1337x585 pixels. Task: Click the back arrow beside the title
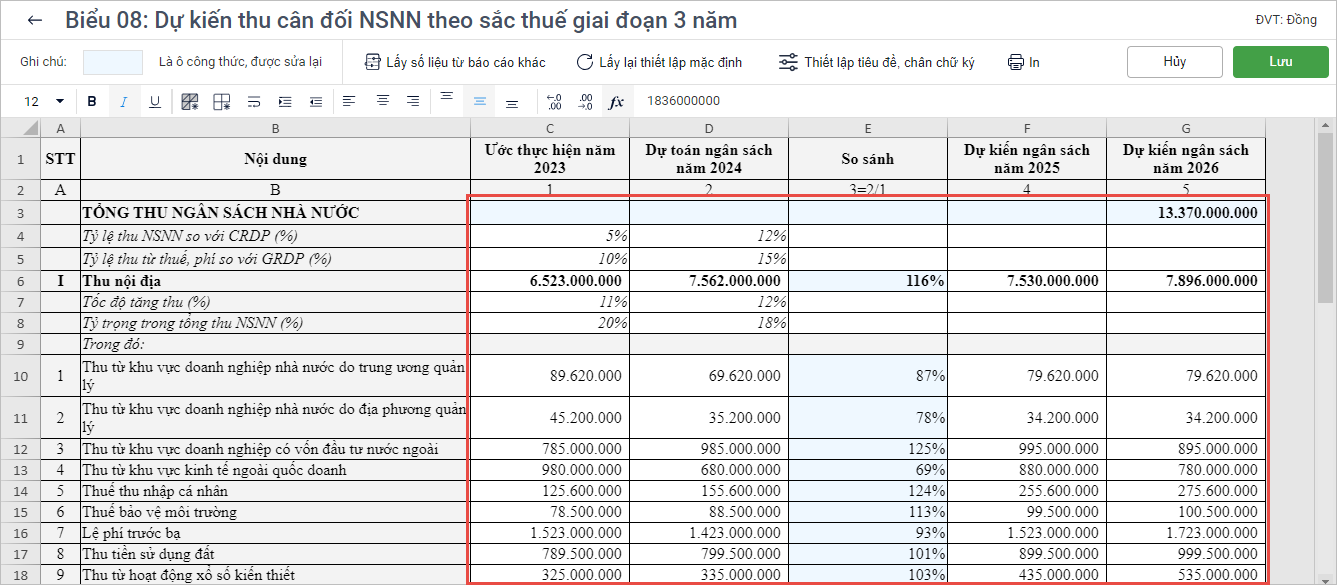click(x=35, y=21)
